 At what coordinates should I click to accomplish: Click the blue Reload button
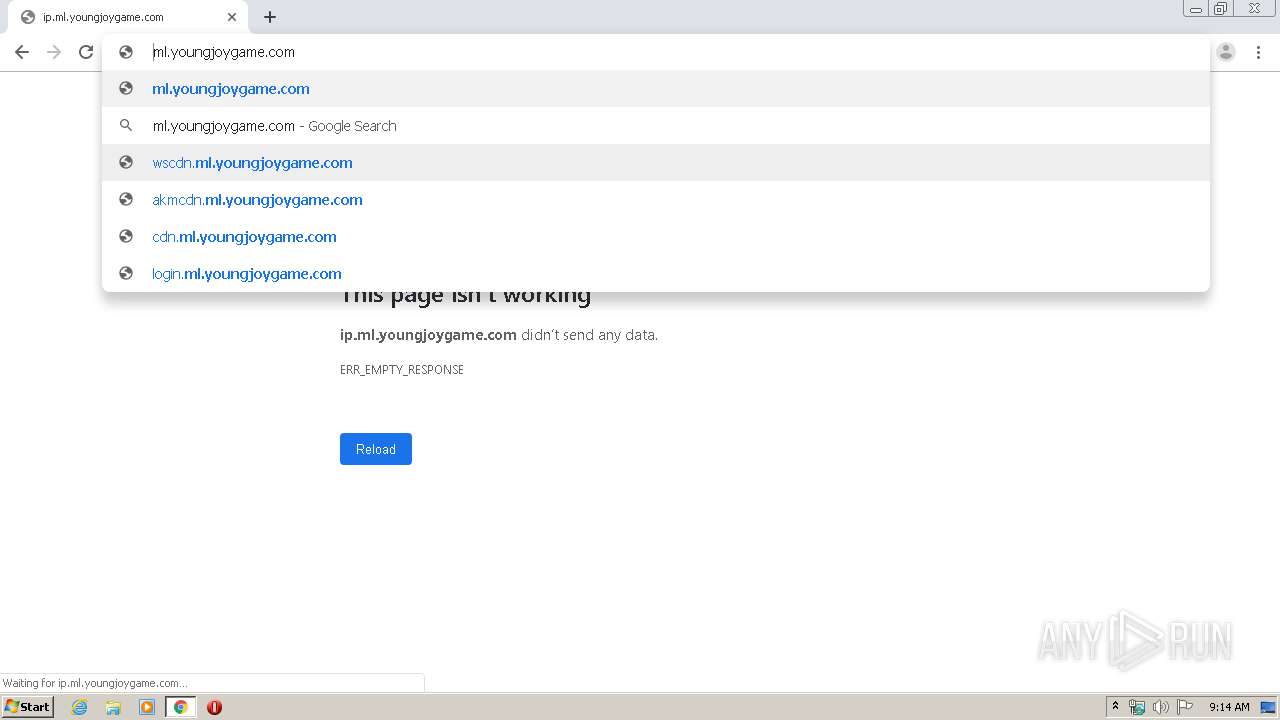click(x=376, y=449)
